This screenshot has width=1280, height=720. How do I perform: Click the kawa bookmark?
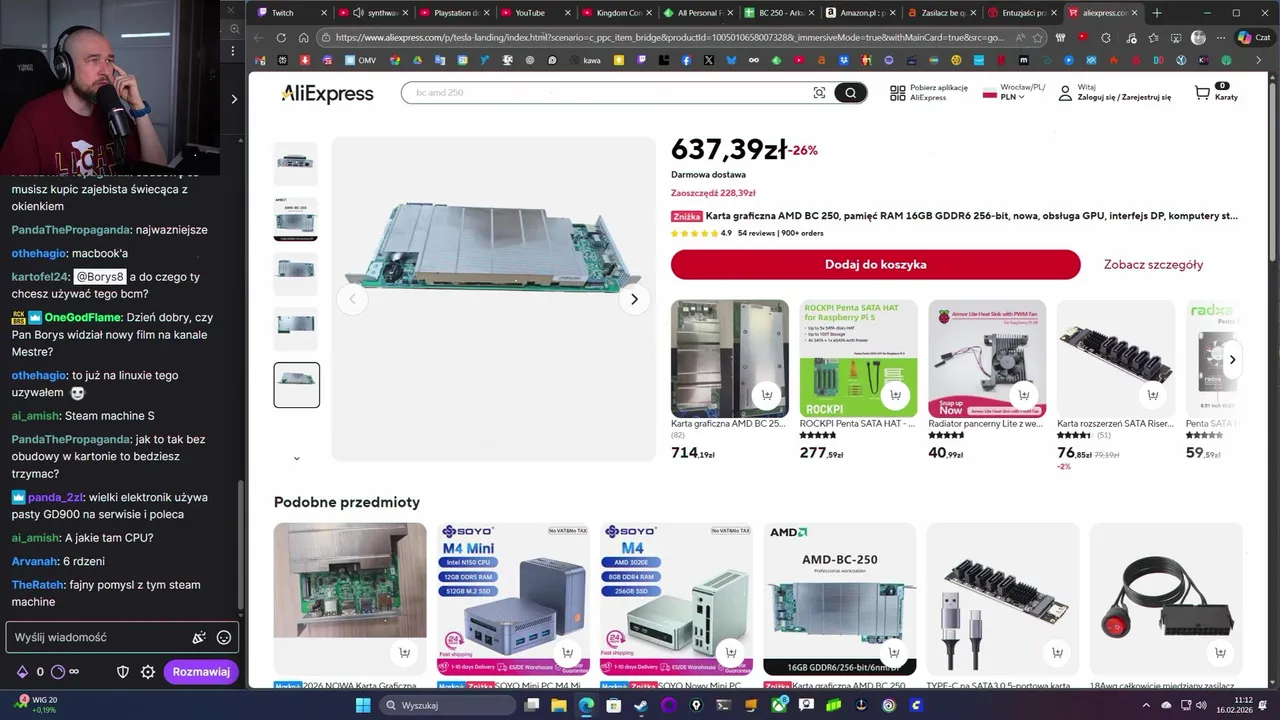[x=585, y=60]
